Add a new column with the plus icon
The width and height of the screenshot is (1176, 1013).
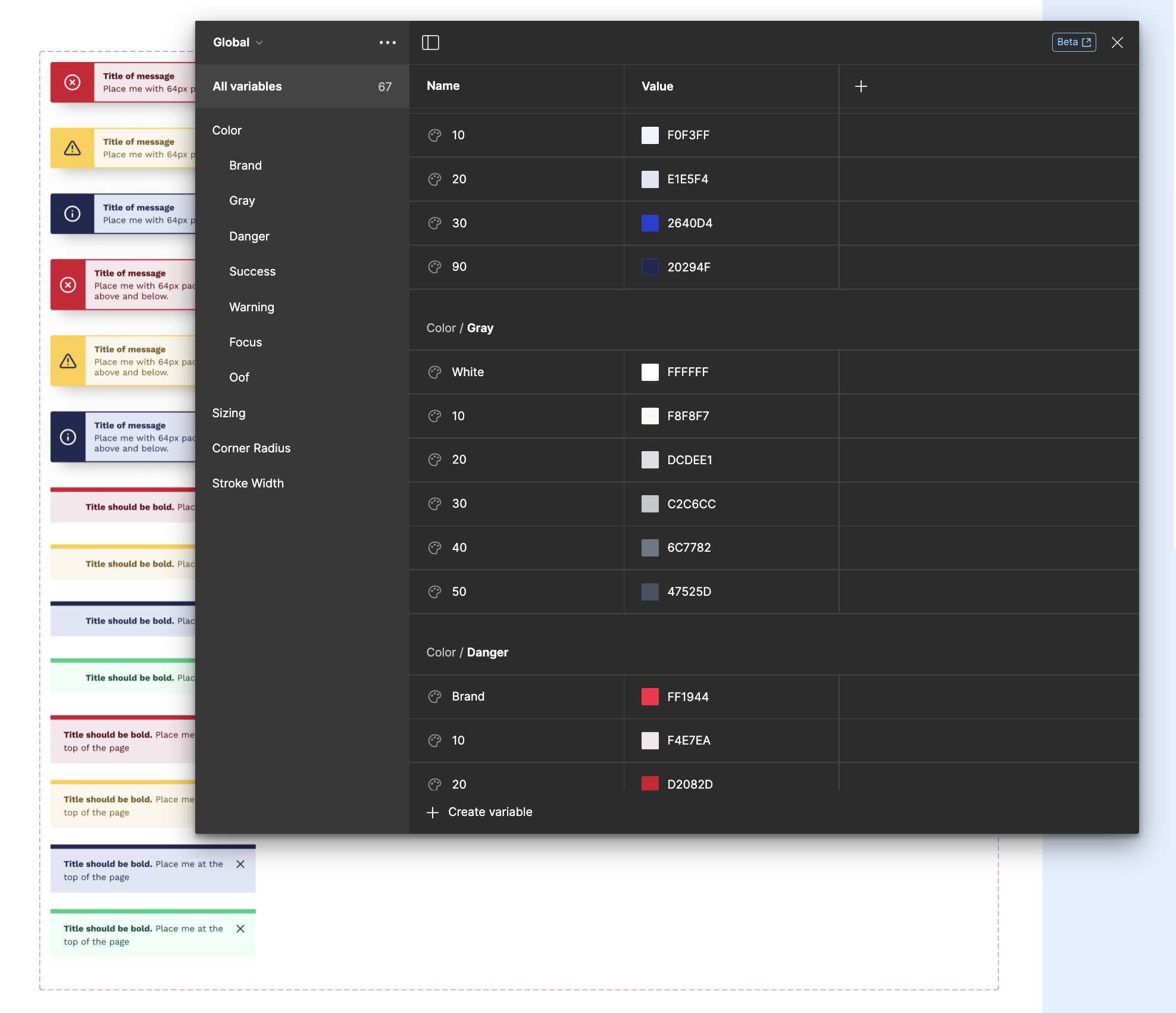pos(861,86)
